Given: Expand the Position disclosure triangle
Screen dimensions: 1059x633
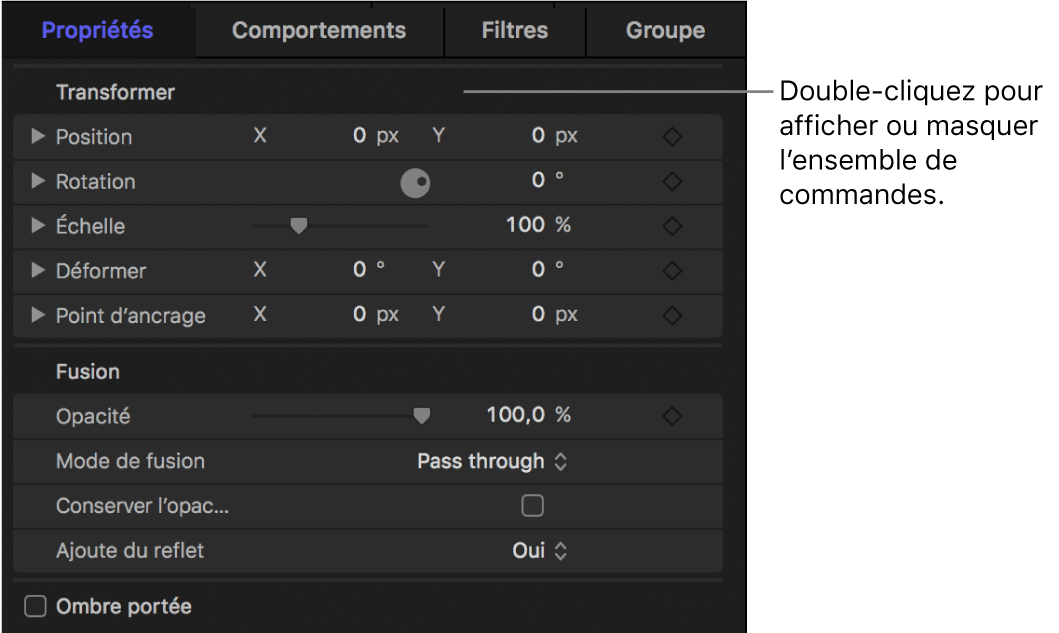Looking at the screenshot, I should pos(38,136).
